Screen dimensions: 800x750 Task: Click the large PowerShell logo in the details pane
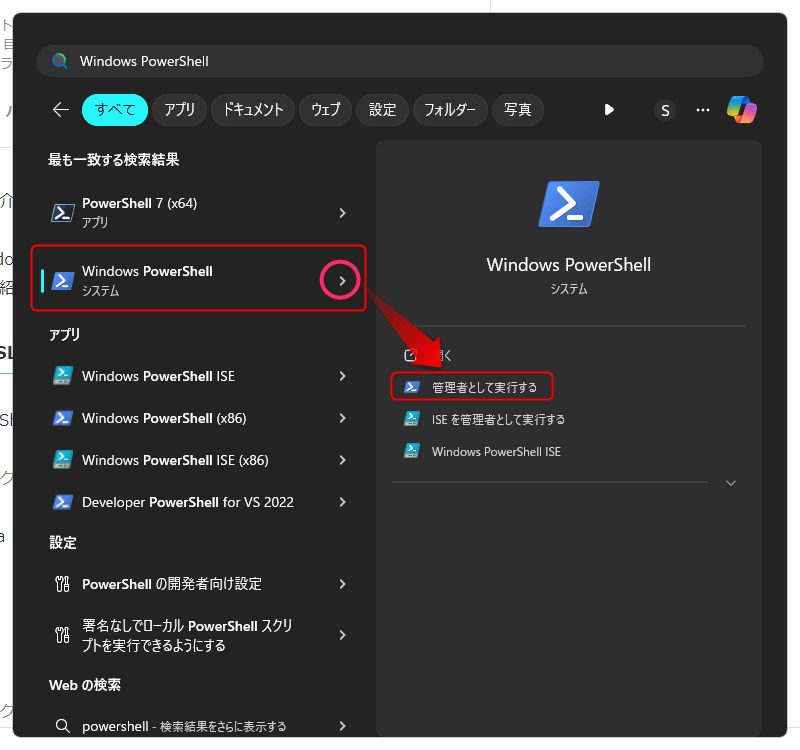[569, 204]
